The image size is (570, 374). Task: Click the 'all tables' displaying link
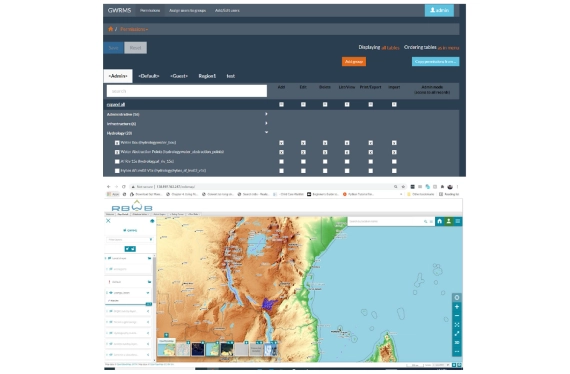pos(390,48)
